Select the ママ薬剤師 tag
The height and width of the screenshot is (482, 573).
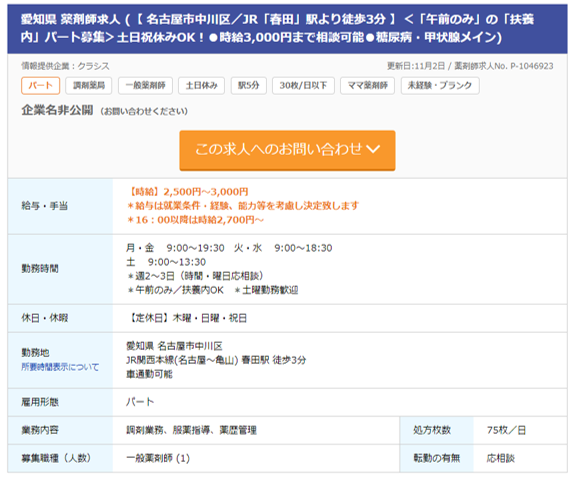click(367, 86)
